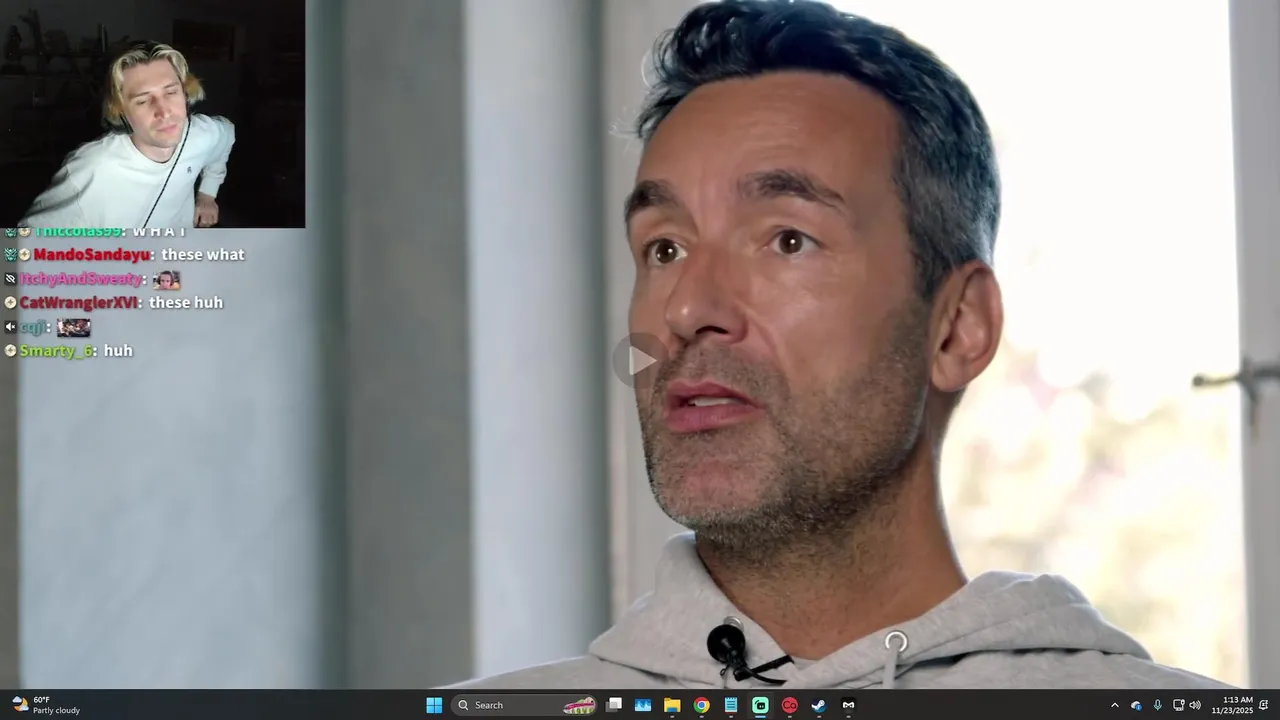Click the username CatWranglerXVI in chat
Screen dimensions: 1280x720
(x=79, y=303)
